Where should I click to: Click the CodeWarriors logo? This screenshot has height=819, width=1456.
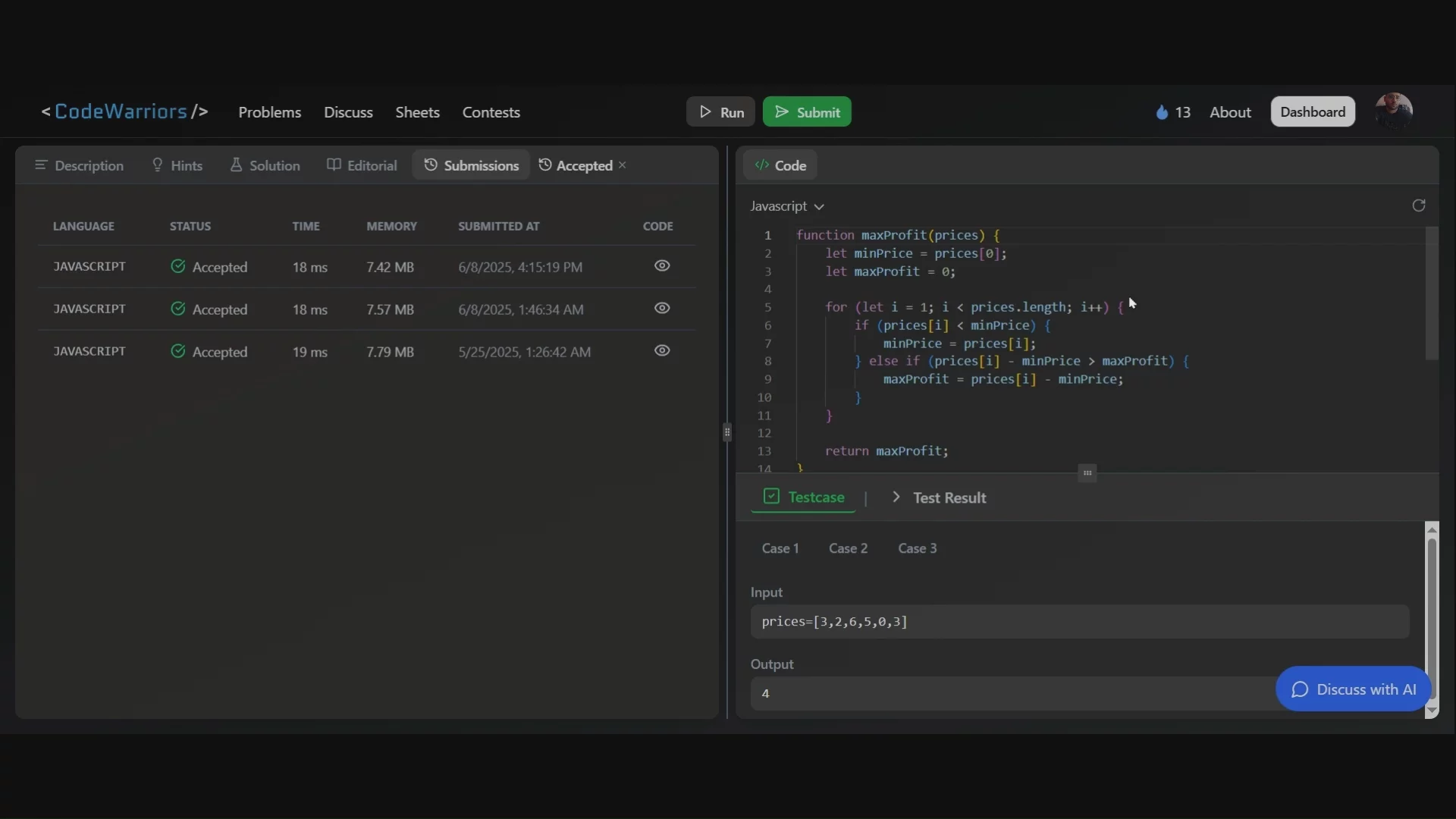point(124,111)
